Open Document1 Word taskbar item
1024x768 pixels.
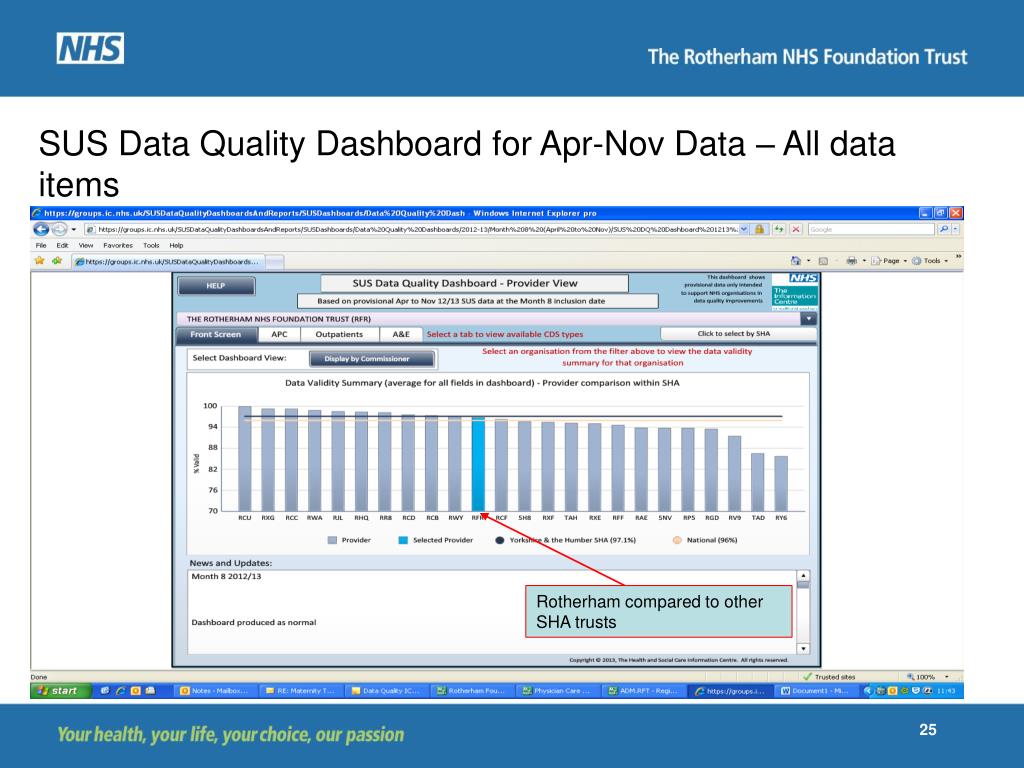tap(815, 691)
